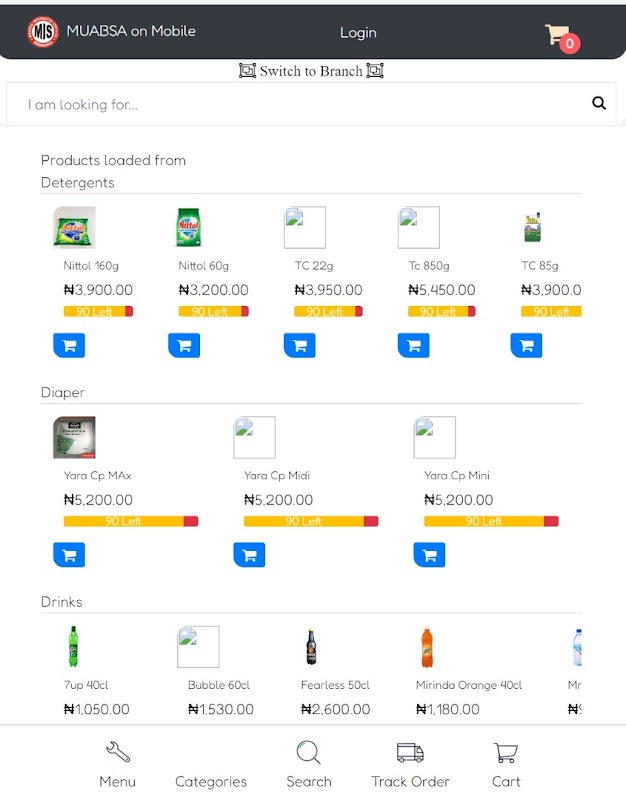Add Nittol 60g to cart
The width and height of the screenshot is (626, 800).
(184, 345)
